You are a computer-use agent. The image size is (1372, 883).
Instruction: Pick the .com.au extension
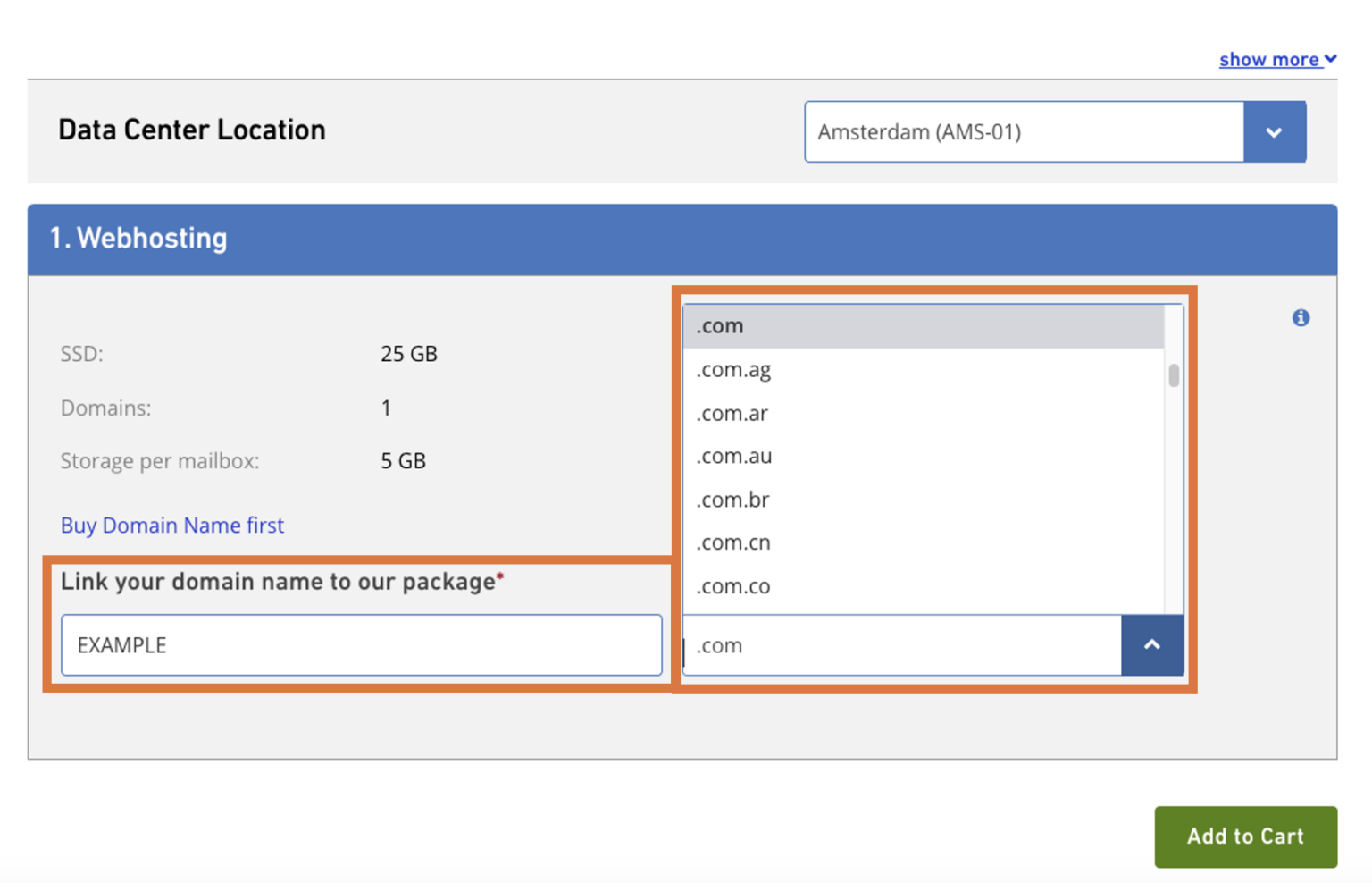[x=924, y=456]
